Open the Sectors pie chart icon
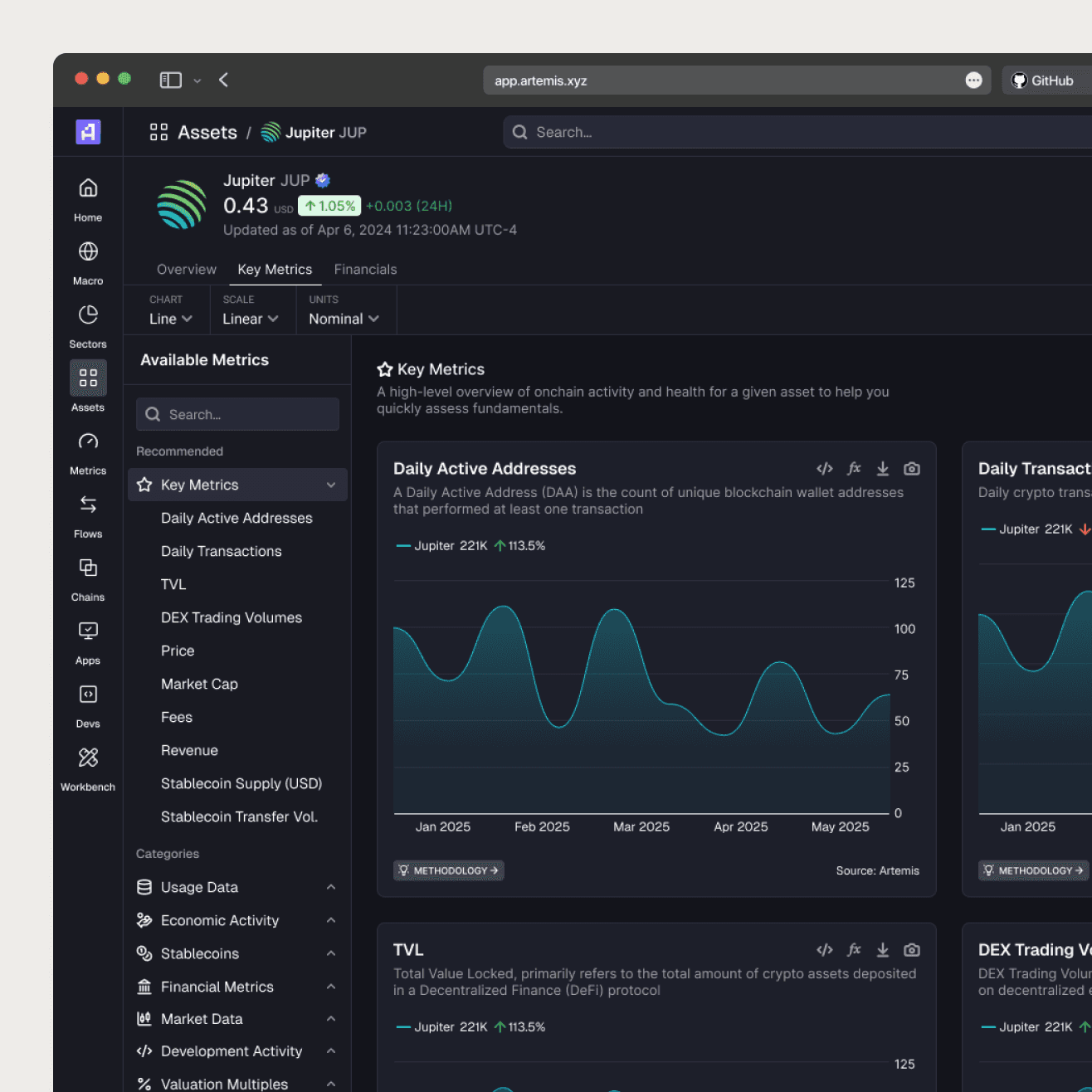The height and width of the screenshot is (1092, 1092). pyautogui.click(x=88, y=314)
